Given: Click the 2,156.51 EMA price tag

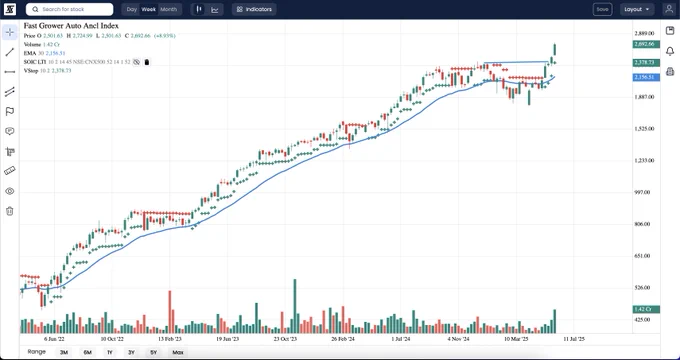Looking at the screenshot, I should point(646,78).
